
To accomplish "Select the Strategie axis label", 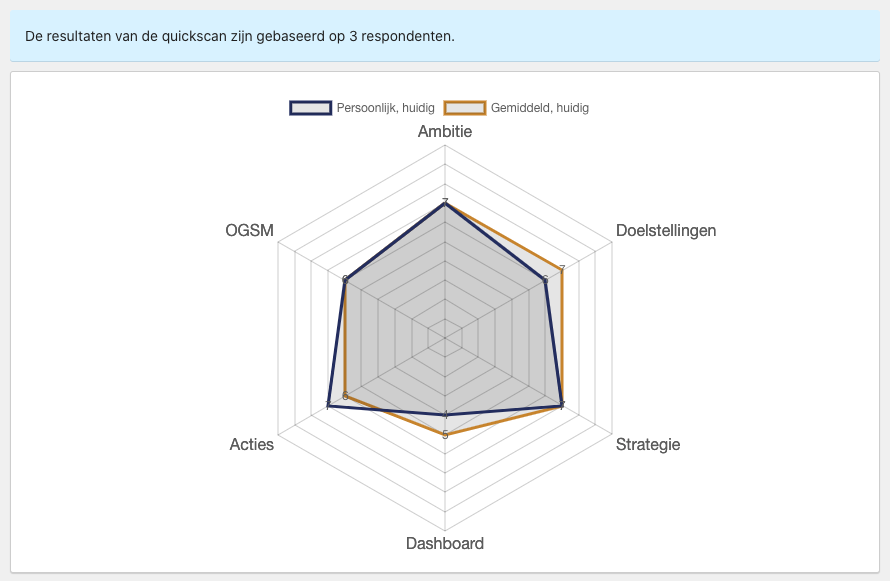I will [648, 444].
